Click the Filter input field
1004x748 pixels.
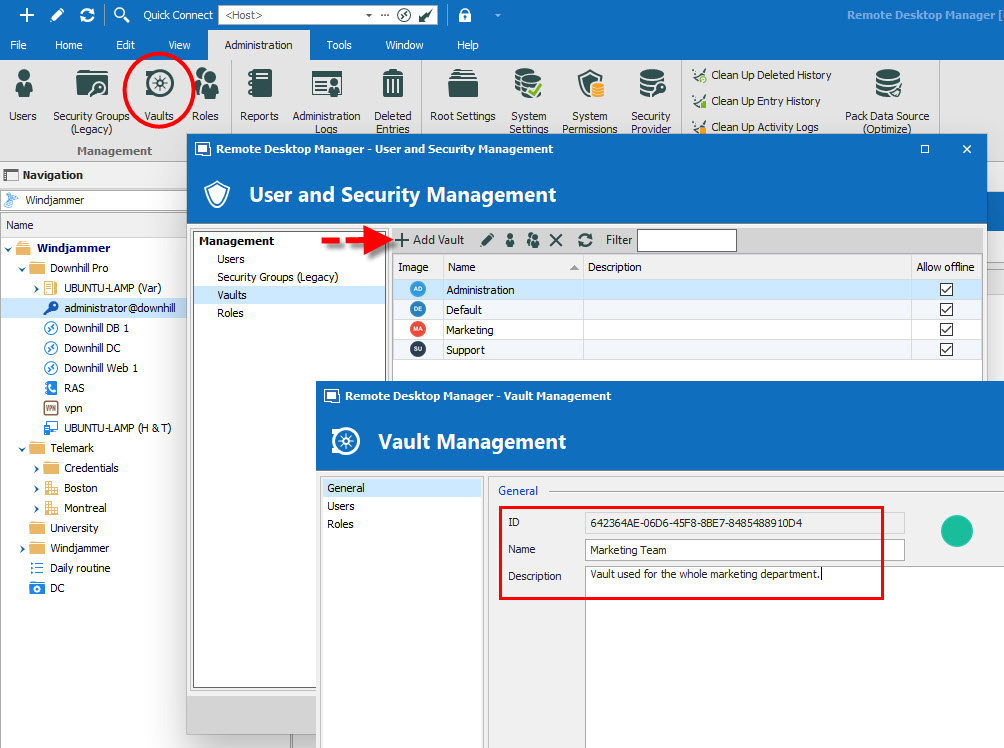(x=686, y=240)
